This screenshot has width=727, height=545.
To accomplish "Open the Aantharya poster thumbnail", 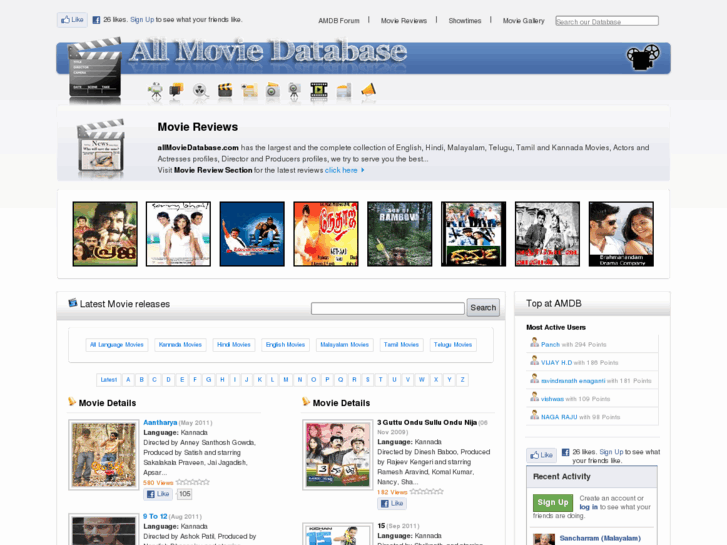I will [104, 455].
